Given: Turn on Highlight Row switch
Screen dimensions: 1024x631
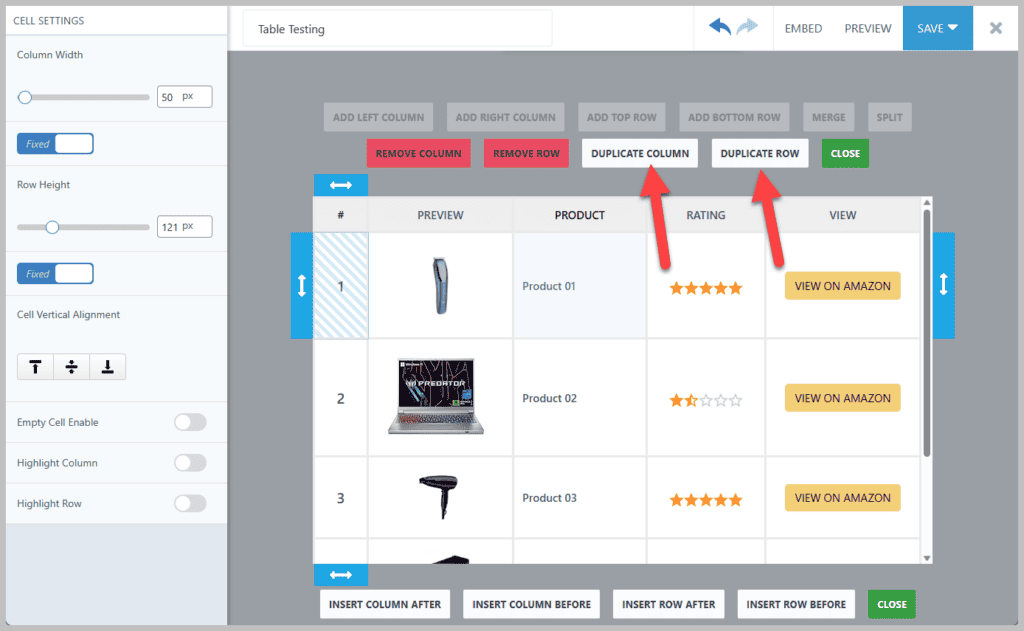Looking at the screenshot, I should click(190, 503).
